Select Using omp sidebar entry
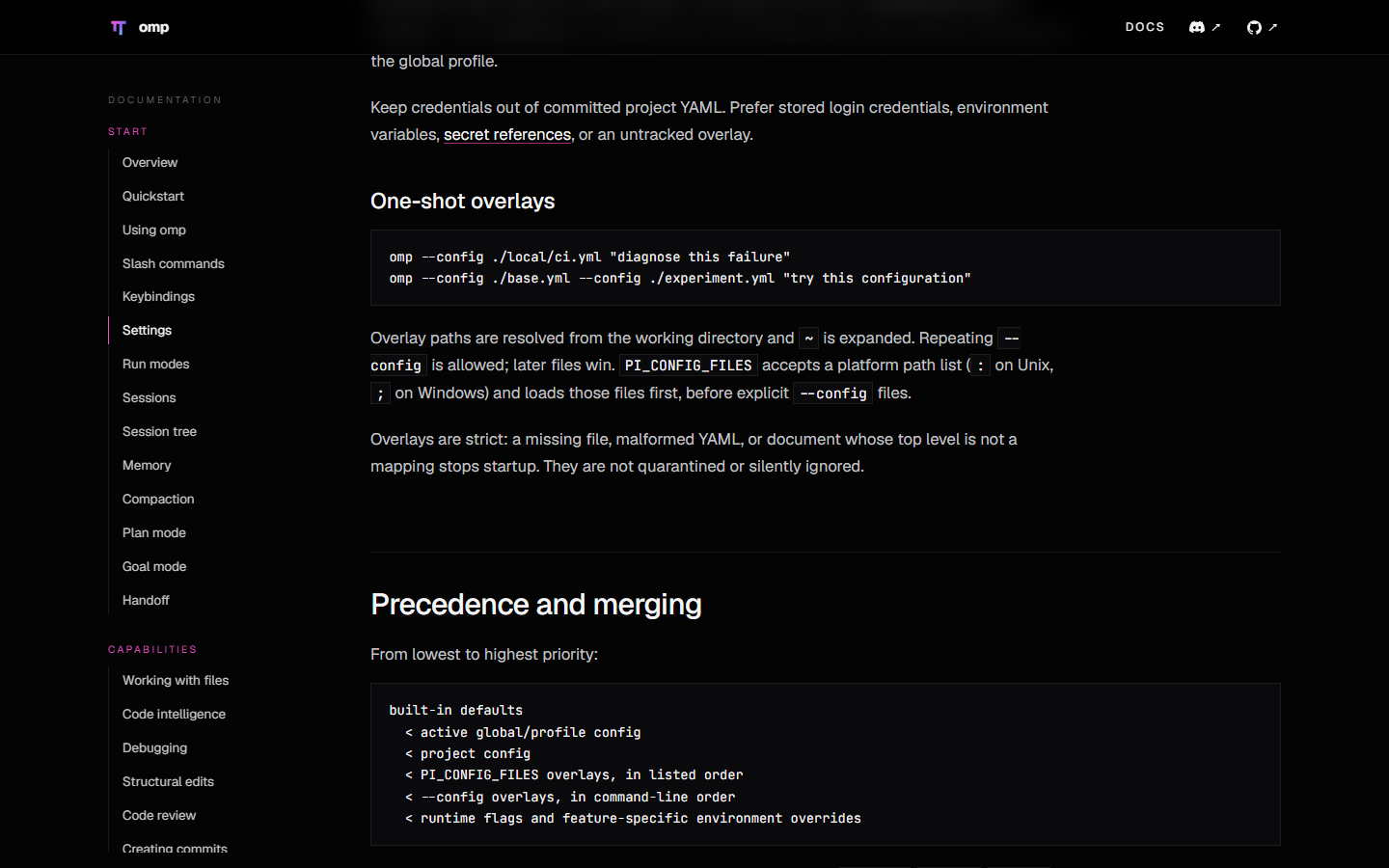1389x868 pixels. [154, 230]
